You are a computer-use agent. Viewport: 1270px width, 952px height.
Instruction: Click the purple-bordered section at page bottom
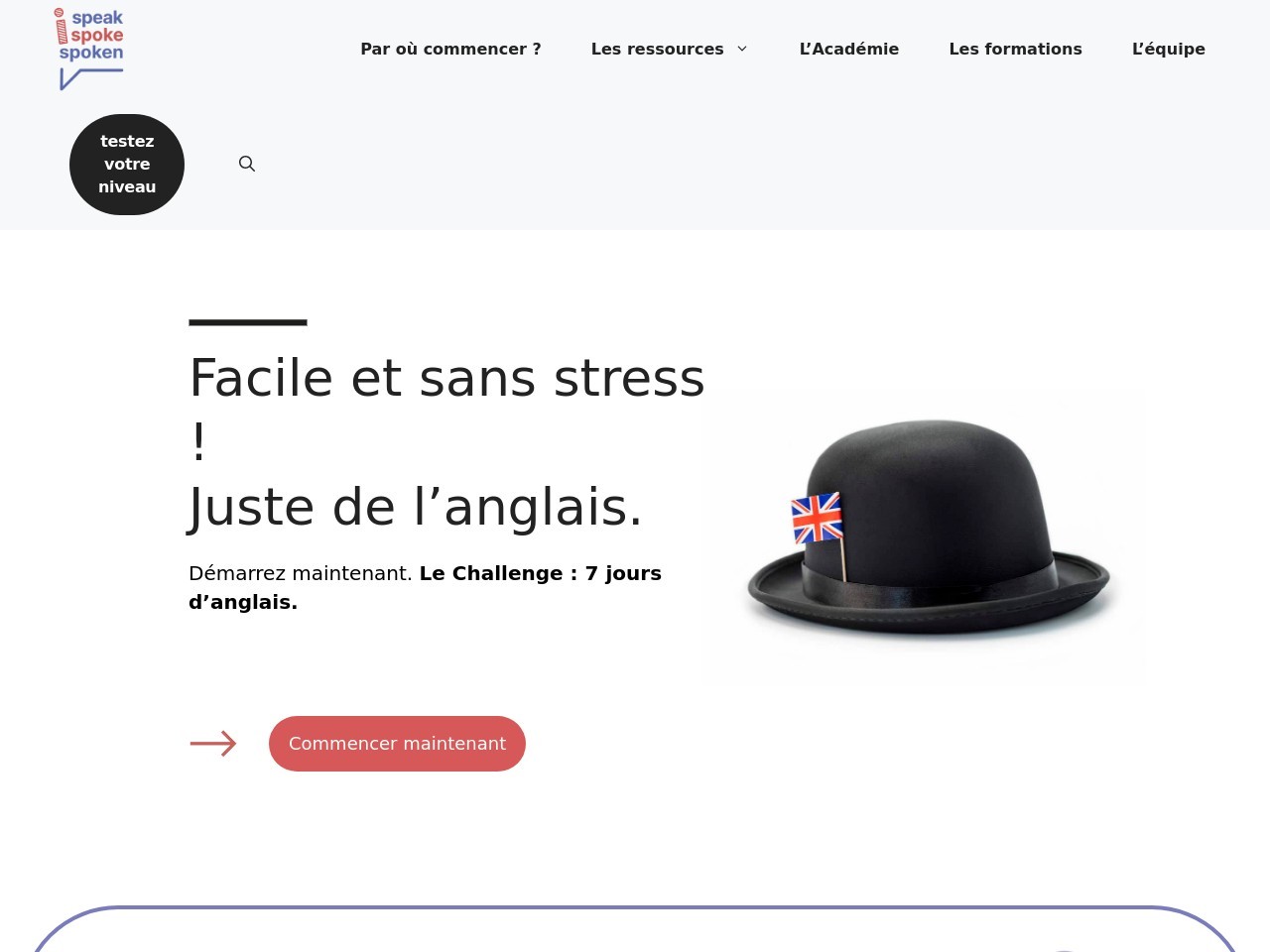coord(635,929)
